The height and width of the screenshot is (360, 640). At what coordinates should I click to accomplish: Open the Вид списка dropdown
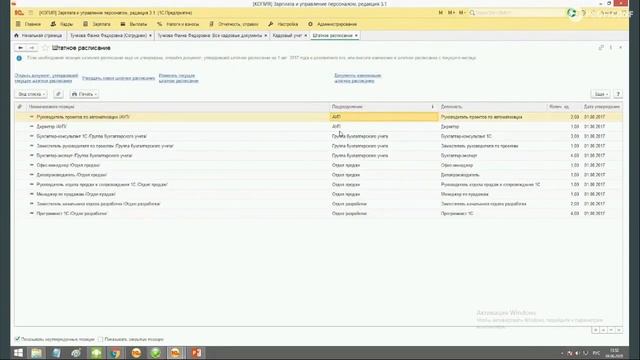[31, 94]
